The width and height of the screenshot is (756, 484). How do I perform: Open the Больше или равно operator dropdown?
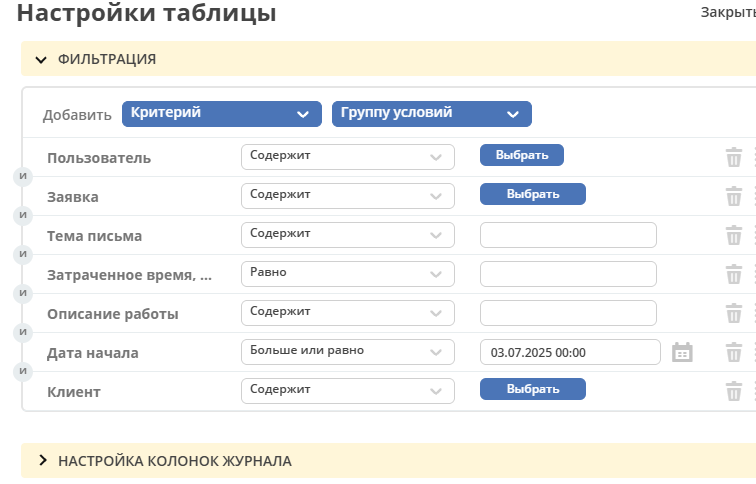click(x=348, y=352)
